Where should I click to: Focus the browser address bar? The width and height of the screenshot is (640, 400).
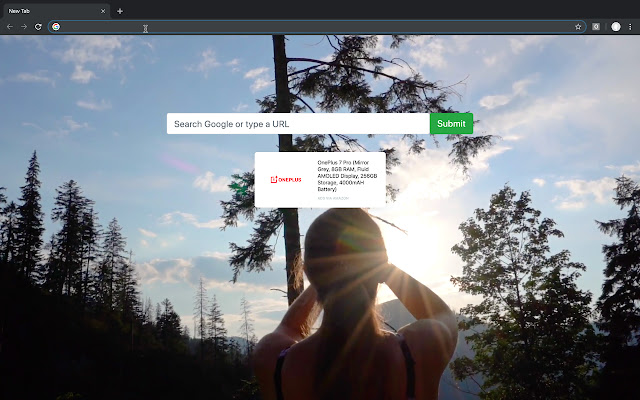tap(316, 27)
